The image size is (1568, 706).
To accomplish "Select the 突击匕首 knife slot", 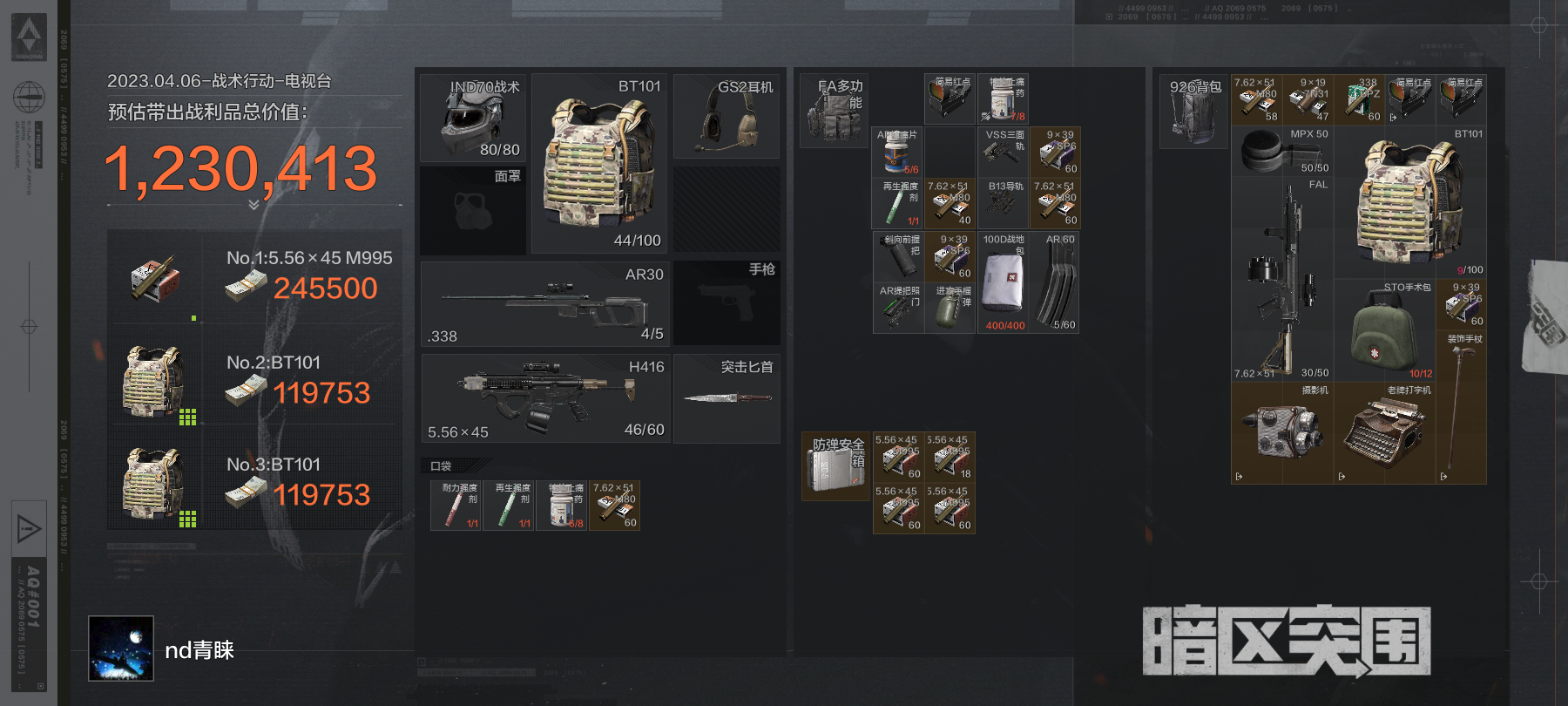I will click(727, 397).
